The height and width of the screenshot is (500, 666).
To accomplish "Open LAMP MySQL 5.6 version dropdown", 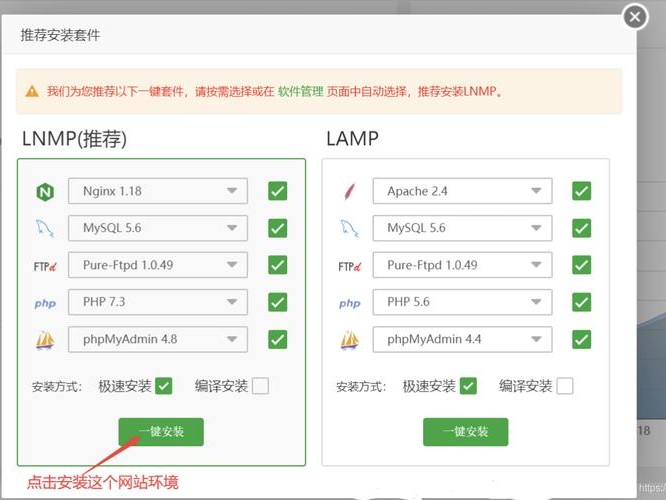I will pyautogui.click(x=463, y=228).
